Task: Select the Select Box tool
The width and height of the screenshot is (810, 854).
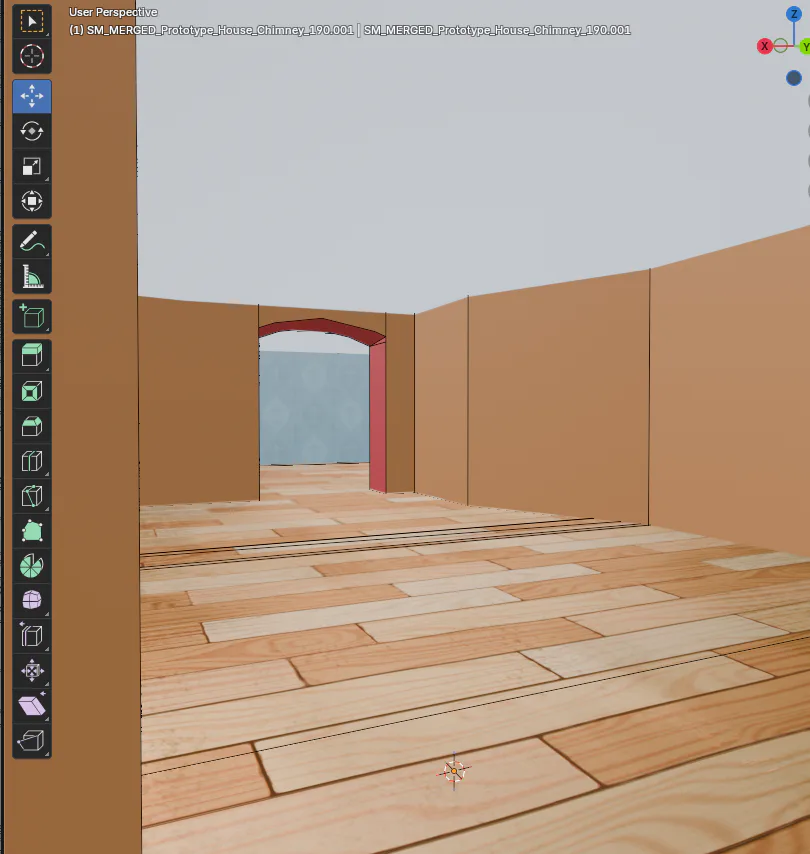Action: [32, 21]
